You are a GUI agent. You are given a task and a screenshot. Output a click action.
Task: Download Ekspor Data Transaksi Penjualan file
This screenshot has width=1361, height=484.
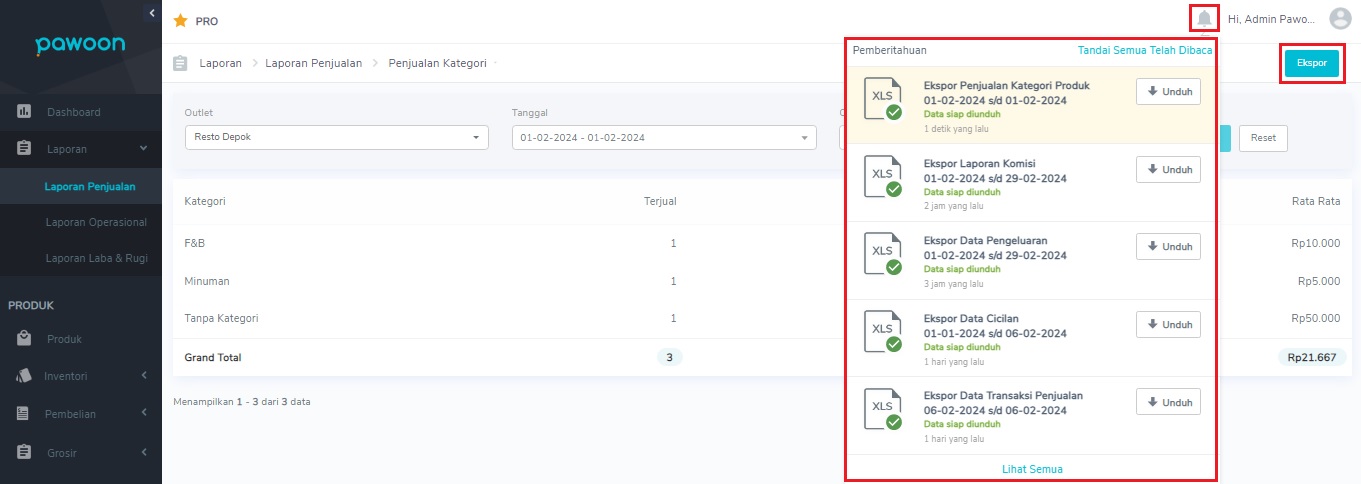click(1168, 402)
